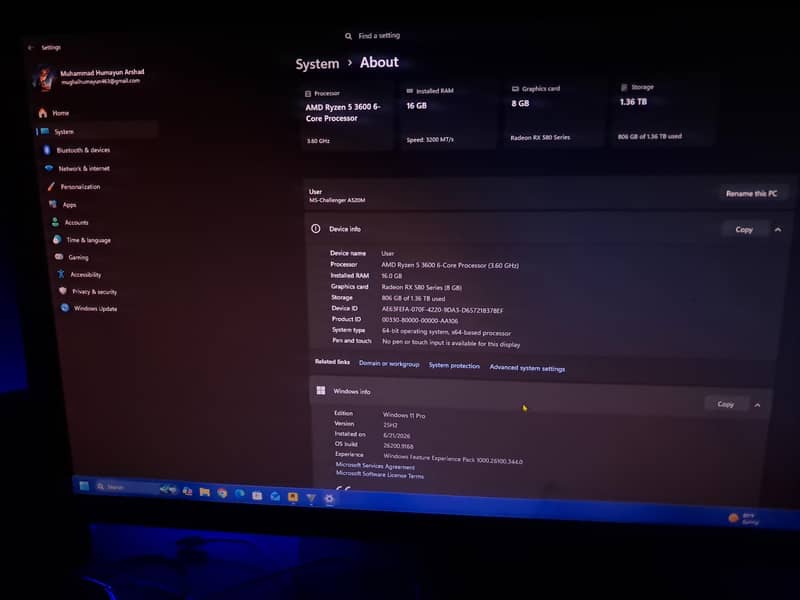Image resolution: width=800 pixels, height=600 pixels.
Task: Click the Processor card at top
Action: tap(347, 116)
